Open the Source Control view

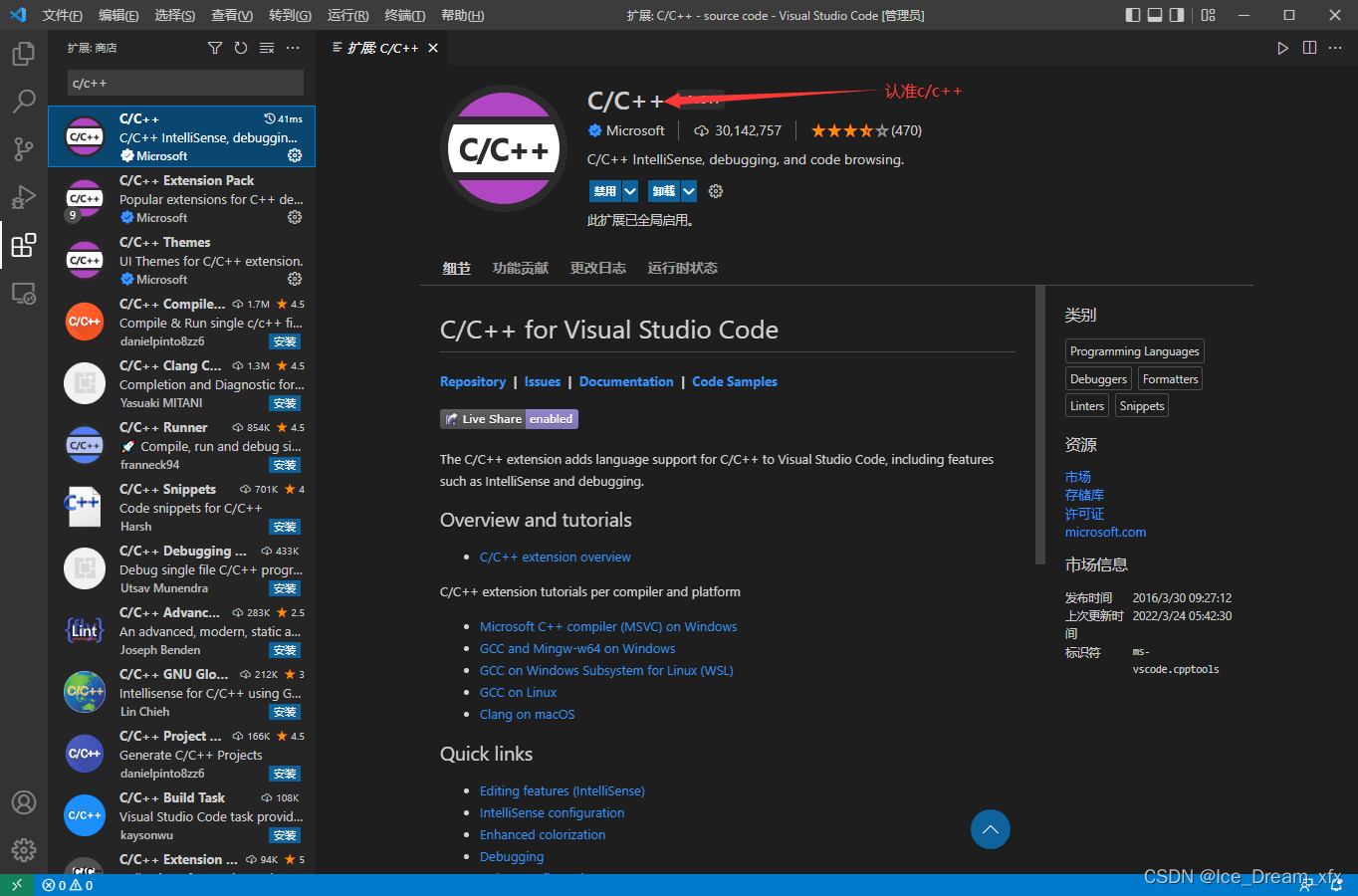(x=24, y=149)
